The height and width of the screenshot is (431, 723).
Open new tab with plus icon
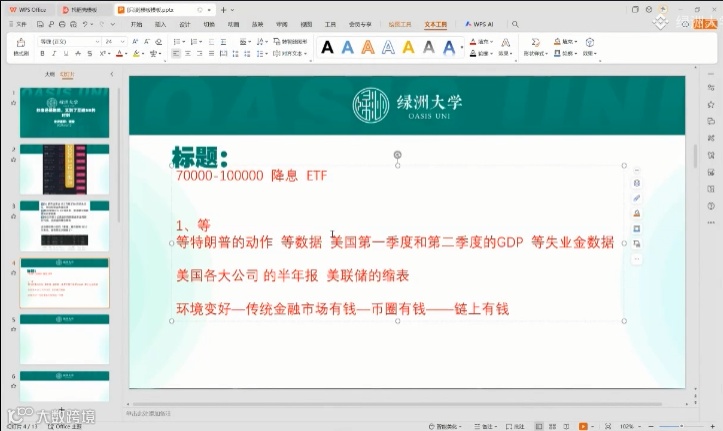(224, 10)
